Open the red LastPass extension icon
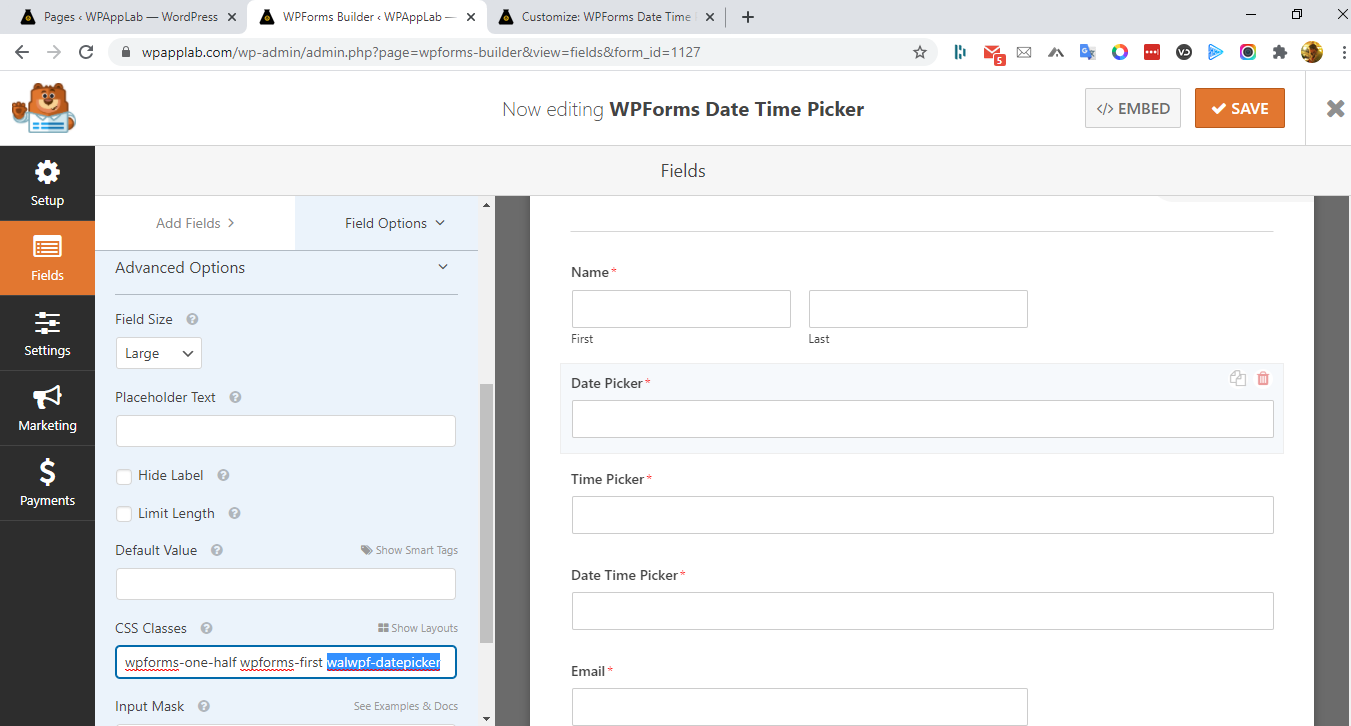This screenshot has height=726, width=1351. pos(1152,52)
